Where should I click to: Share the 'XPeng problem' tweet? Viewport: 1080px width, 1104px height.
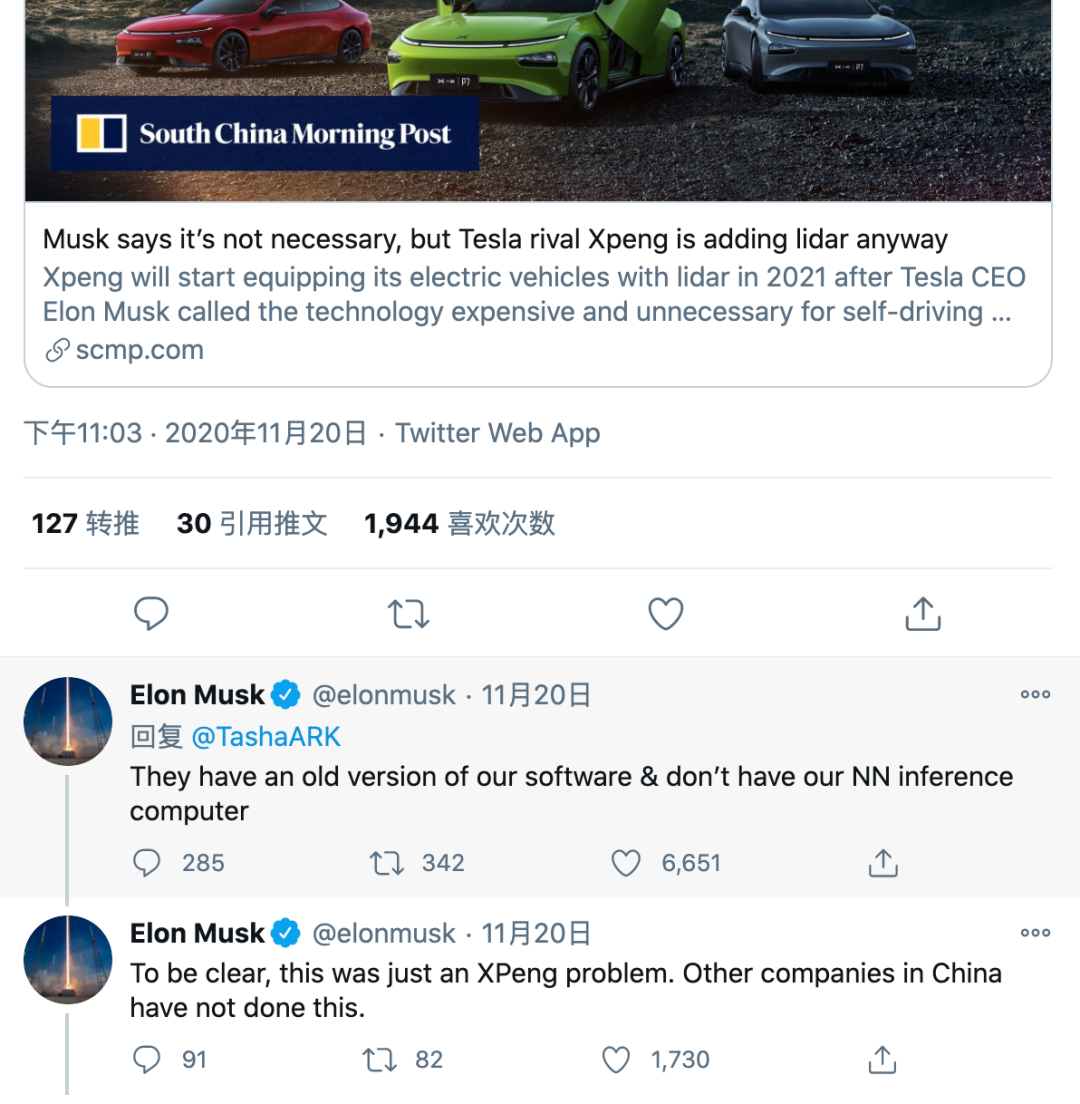click(x=882, y=1060)
